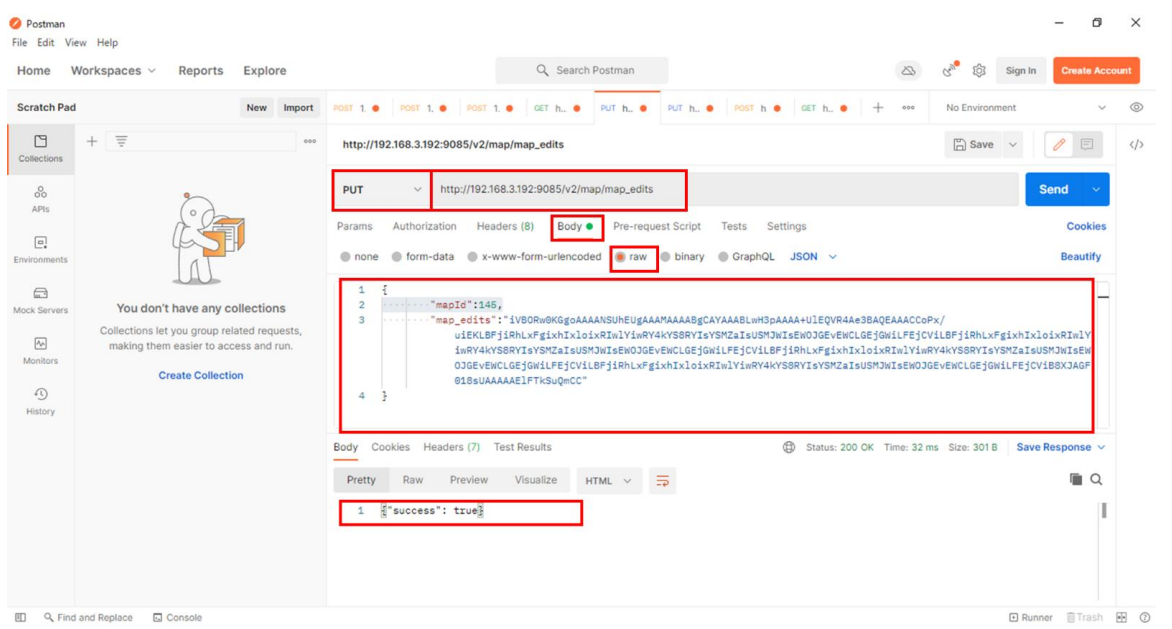Click the response panel vertical scrollbar
Viewport: 1172px width, 629px height.
[1104, 511]
